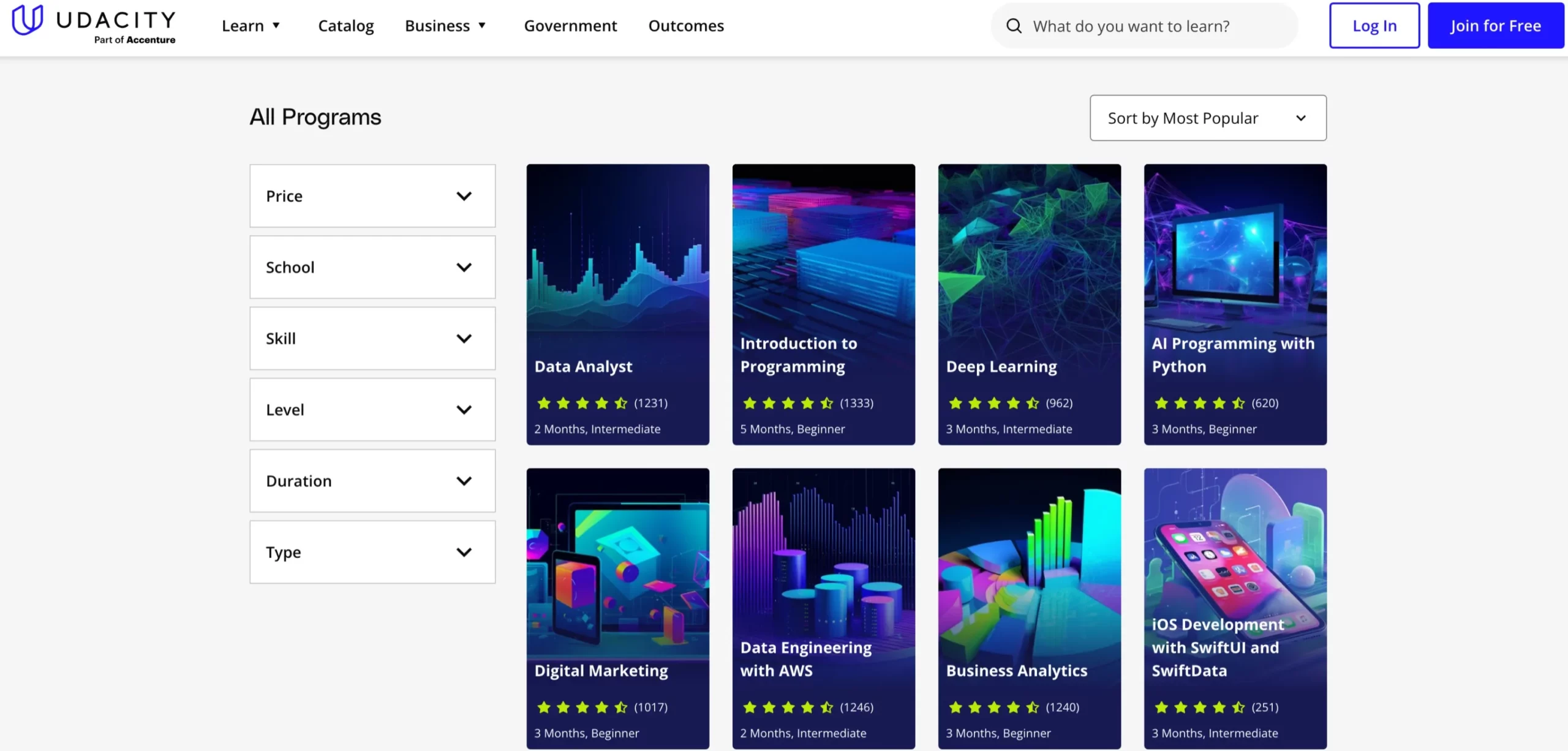Image resolution: width=1568 pixels, height=751 pixels.
Task: Click the Deep Learning title
Action: [1001, 366]
